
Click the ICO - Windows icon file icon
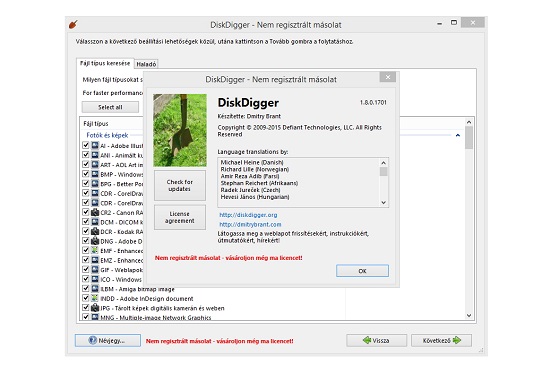95,279
